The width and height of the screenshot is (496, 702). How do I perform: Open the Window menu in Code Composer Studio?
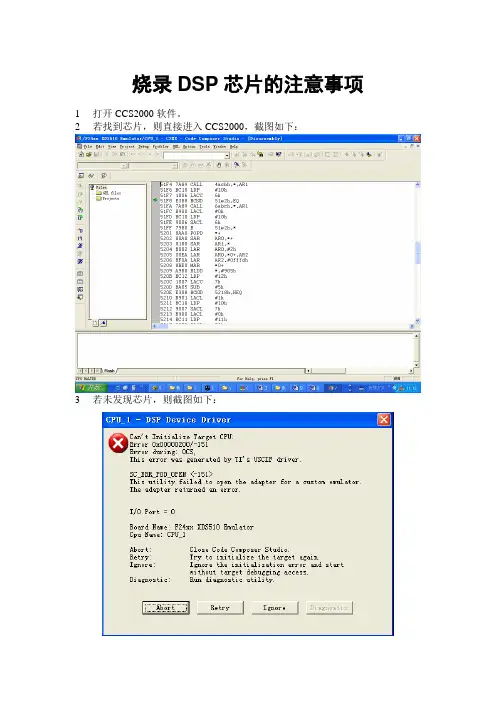pos(219,146)
